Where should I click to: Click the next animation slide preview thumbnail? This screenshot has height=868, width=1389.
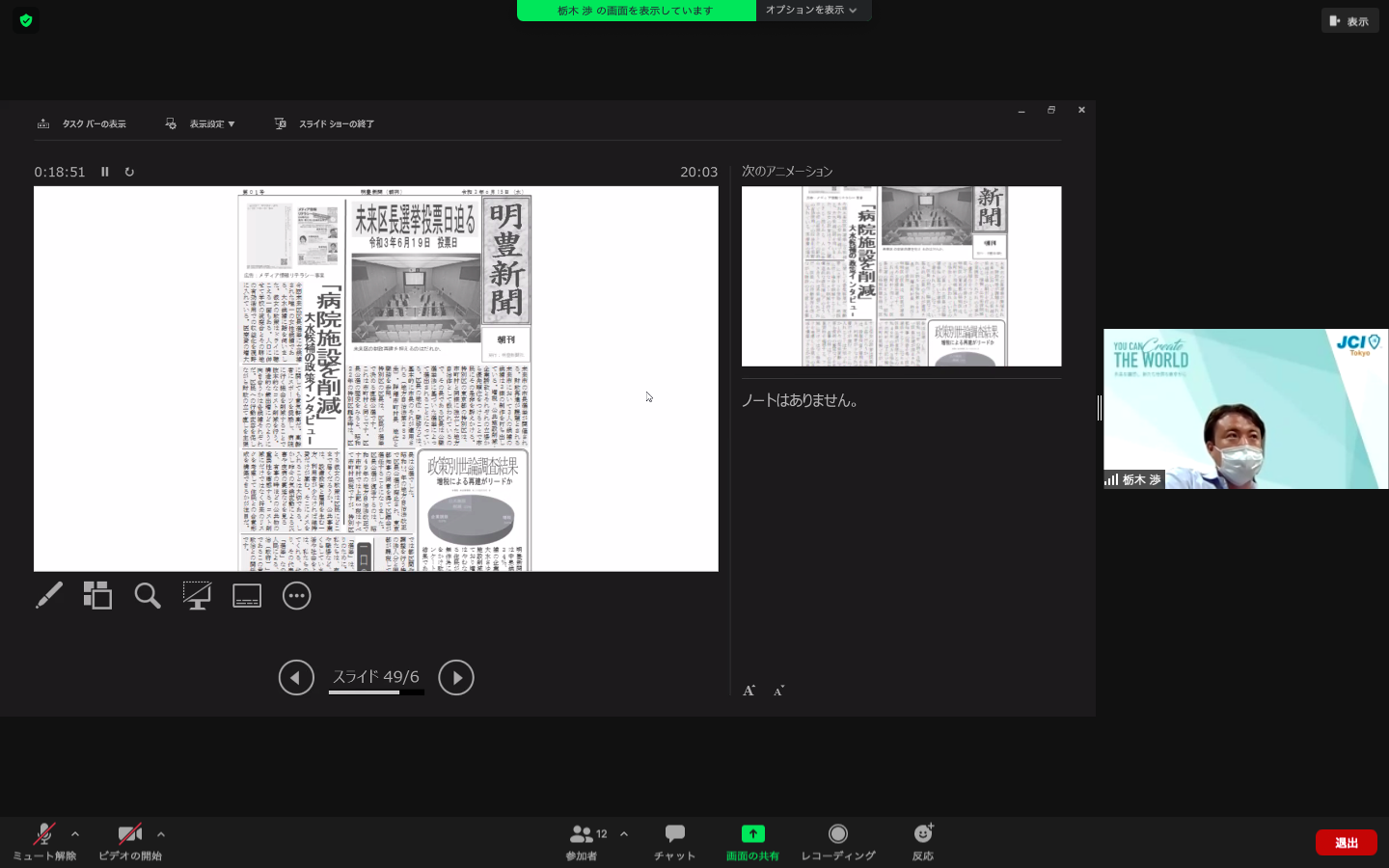(x=901, y=276)
